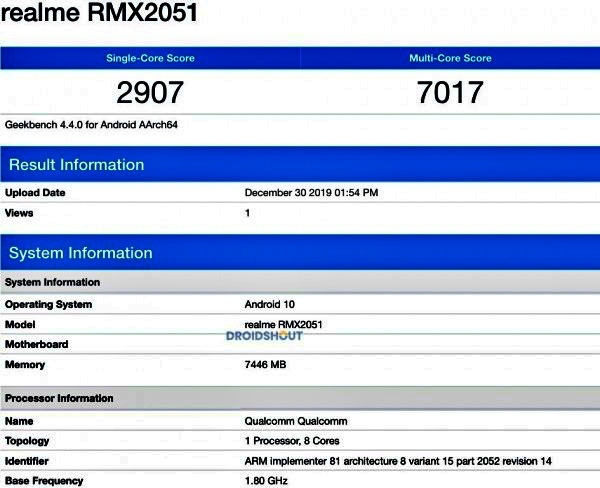
Task: Select the 1.80 GHz frequency value
Action: [x=266, y=481]
